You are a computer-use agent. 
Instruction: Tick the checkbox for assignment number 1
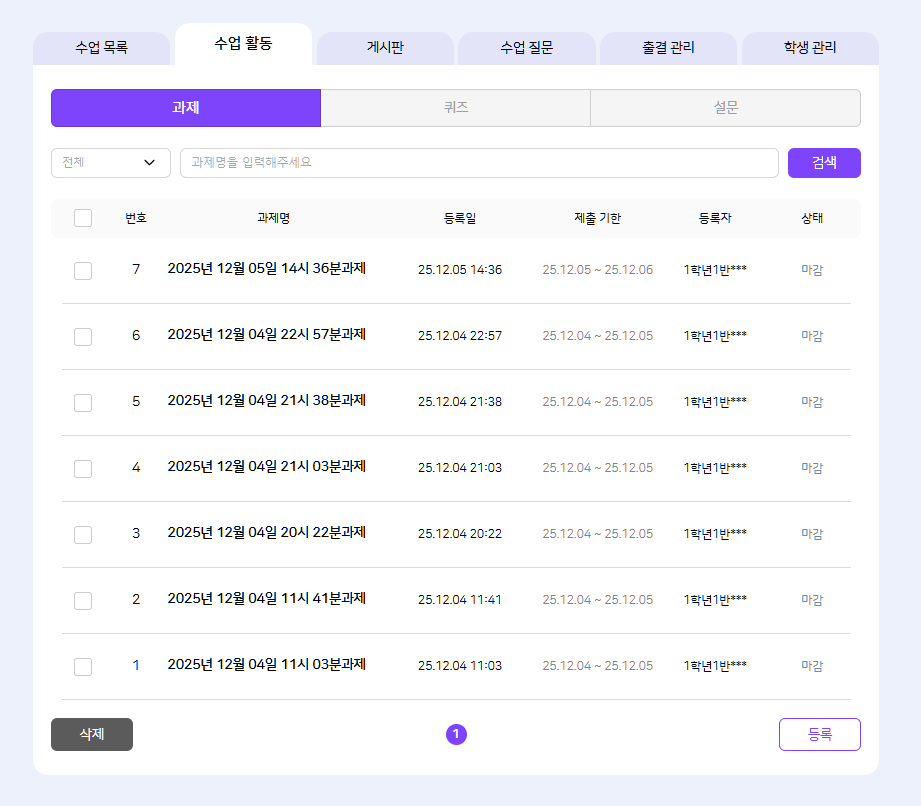pyautogui.click(x=83, y=666)
